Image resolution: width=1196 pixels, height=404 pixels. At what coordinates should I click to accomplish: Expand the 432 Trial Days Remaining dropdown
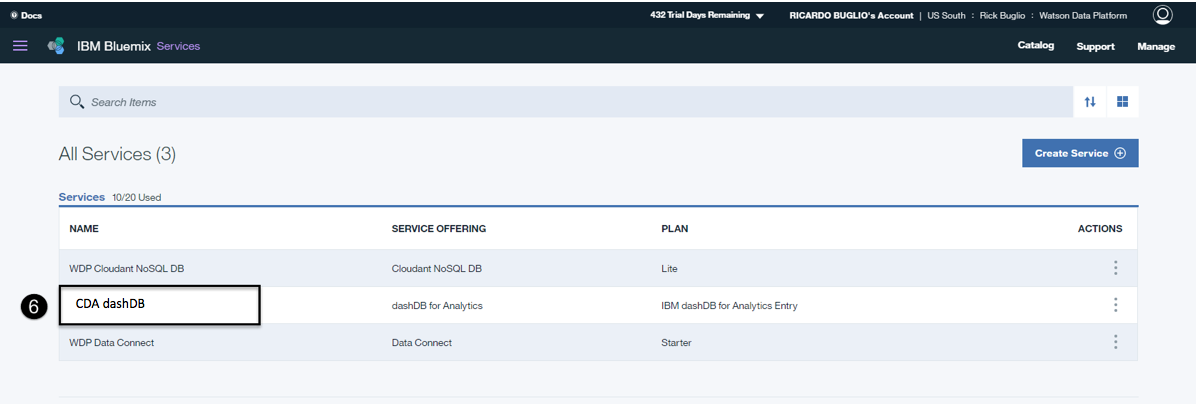707,14
